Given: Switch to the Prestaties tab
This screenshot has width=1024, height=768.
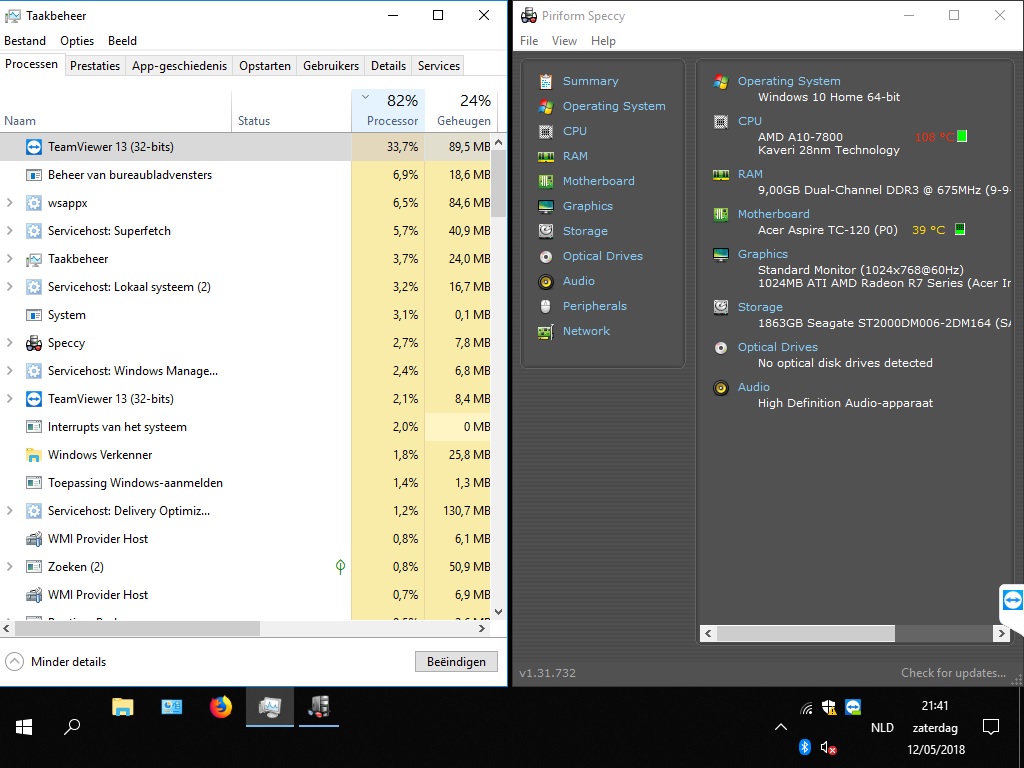Looking at the screenshot, I should [95, 66].
